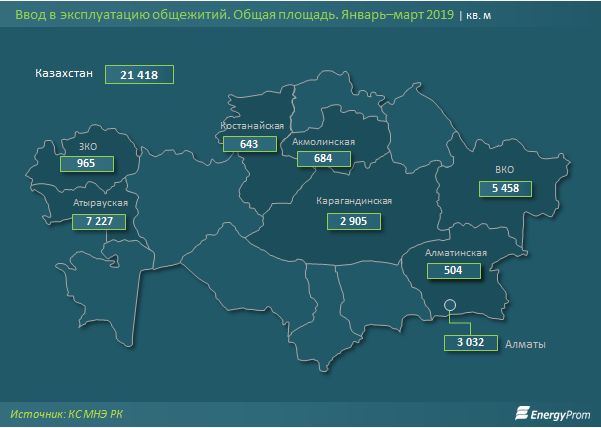Click the Almaty city circle marker

coord(450,305)
